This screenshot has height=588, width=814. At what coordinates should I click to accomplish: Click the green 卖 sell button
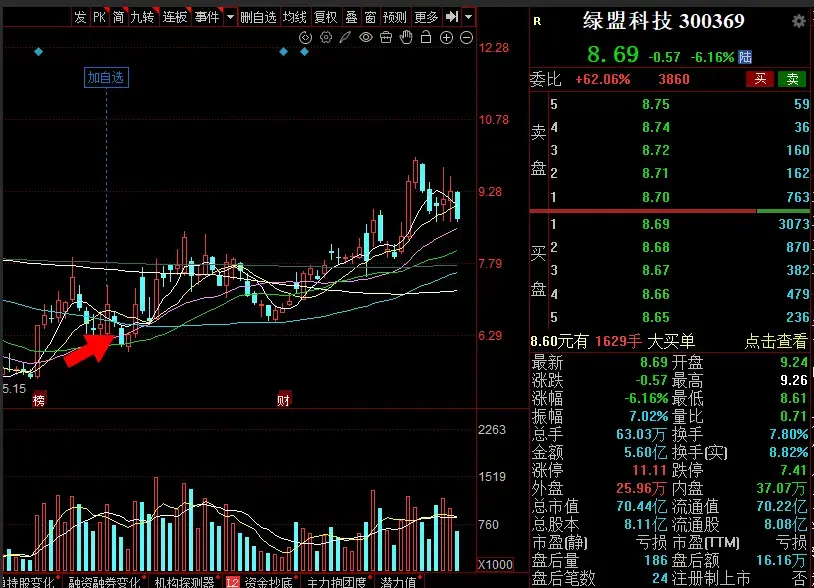(x=792, y=79)
